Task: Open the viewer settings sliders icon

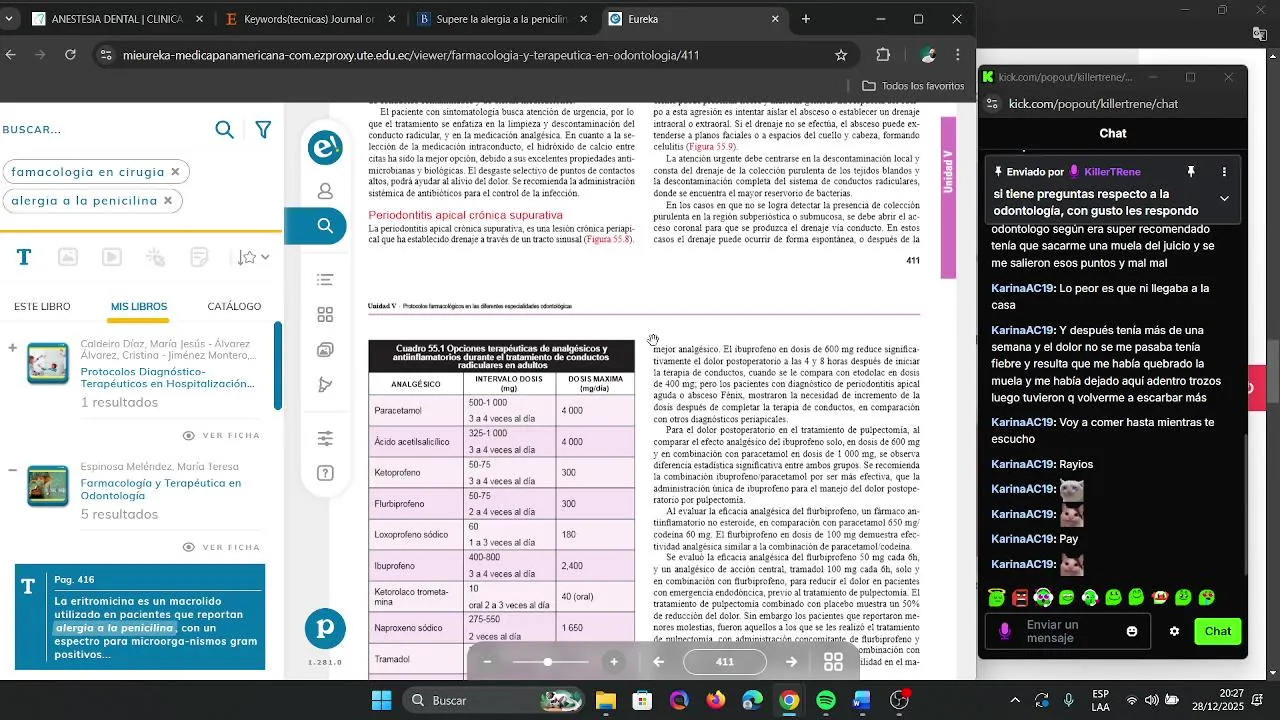Action: click(x=325, y=438)
